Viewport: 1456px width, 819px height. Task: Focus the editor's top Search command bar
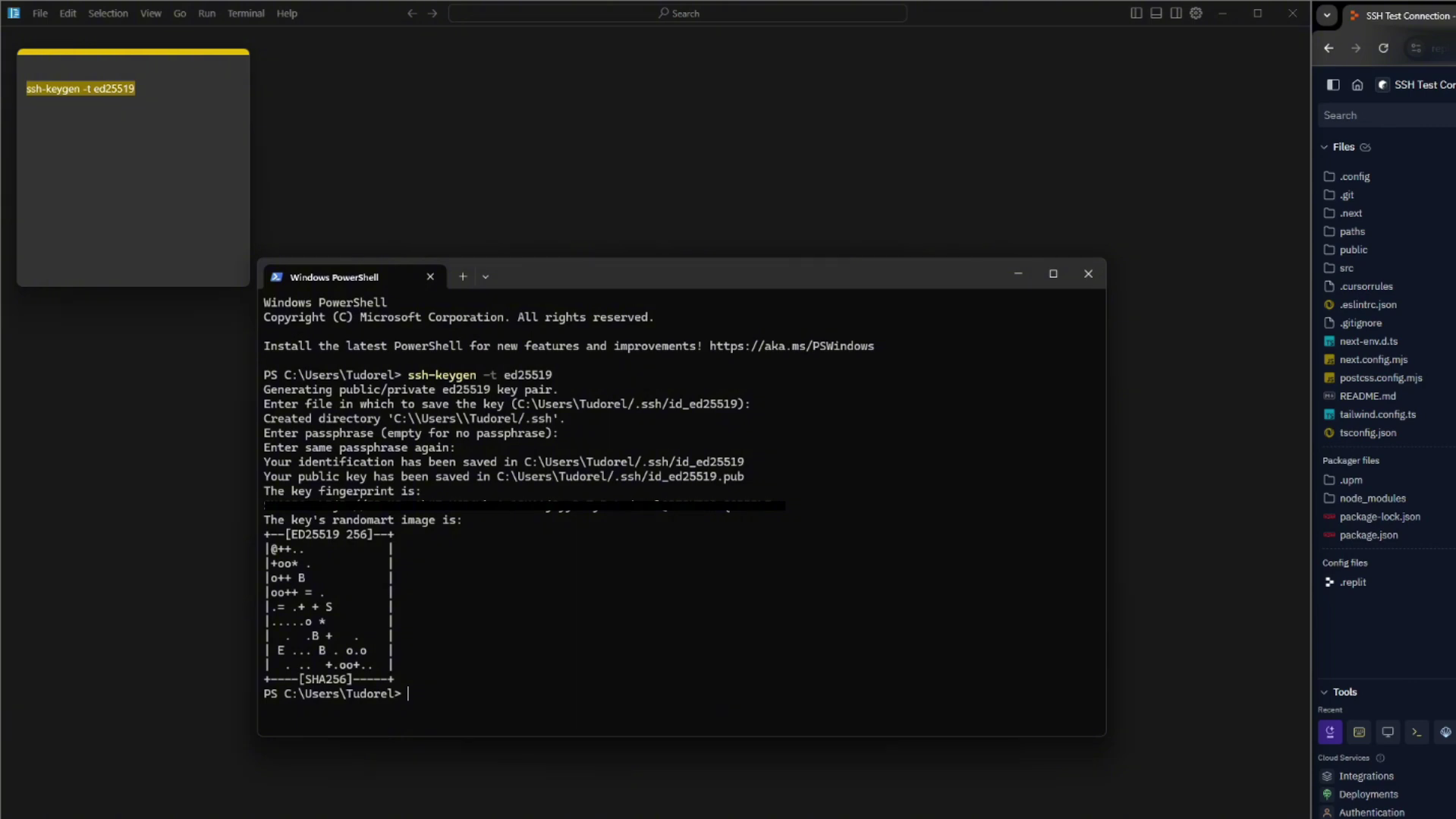tap(678, 13)
